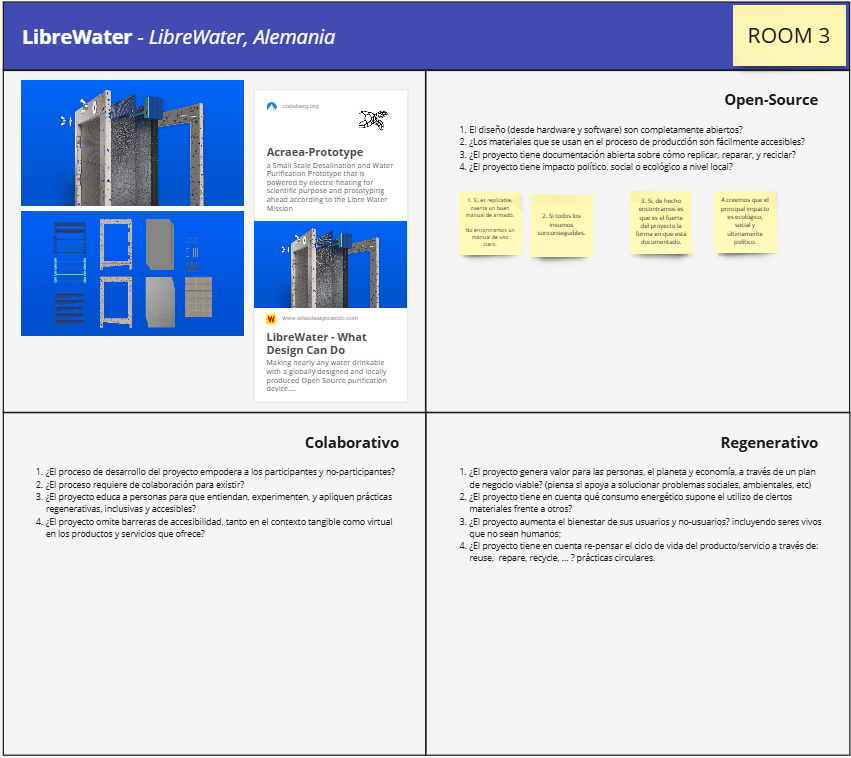Open the Acraea-Prototype link title
851x758 pixels.
pos(315,152)
